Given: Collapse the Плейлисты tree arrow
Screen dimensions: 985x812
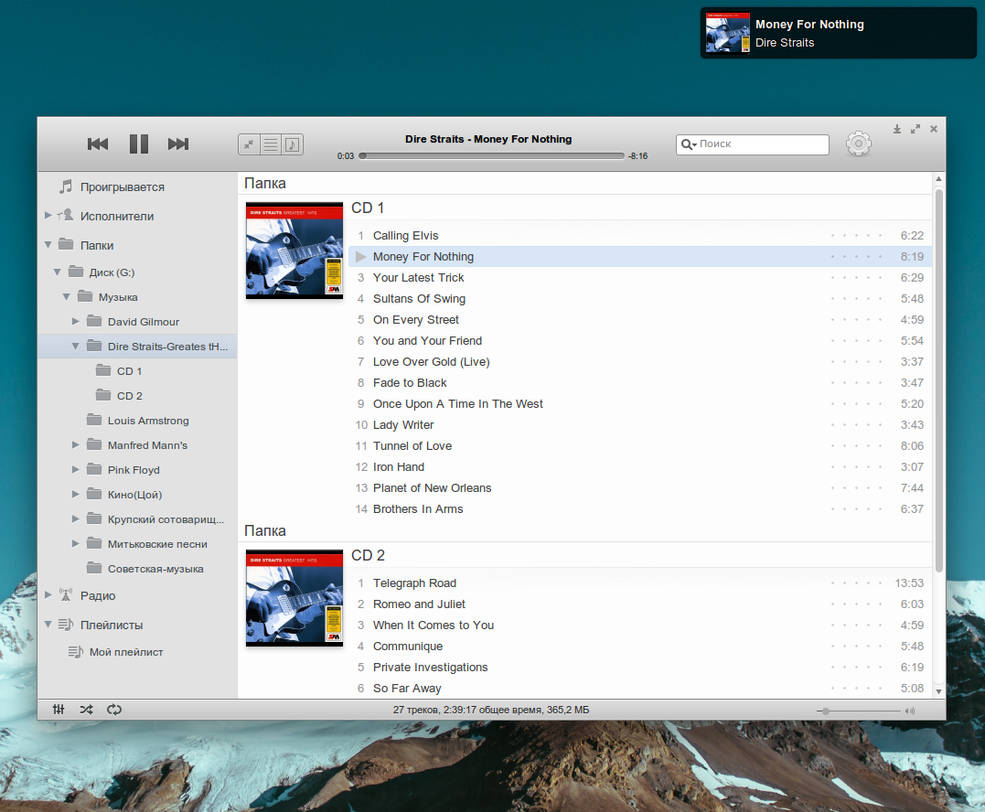Looking at the screenshot, I should click(48, 624).
